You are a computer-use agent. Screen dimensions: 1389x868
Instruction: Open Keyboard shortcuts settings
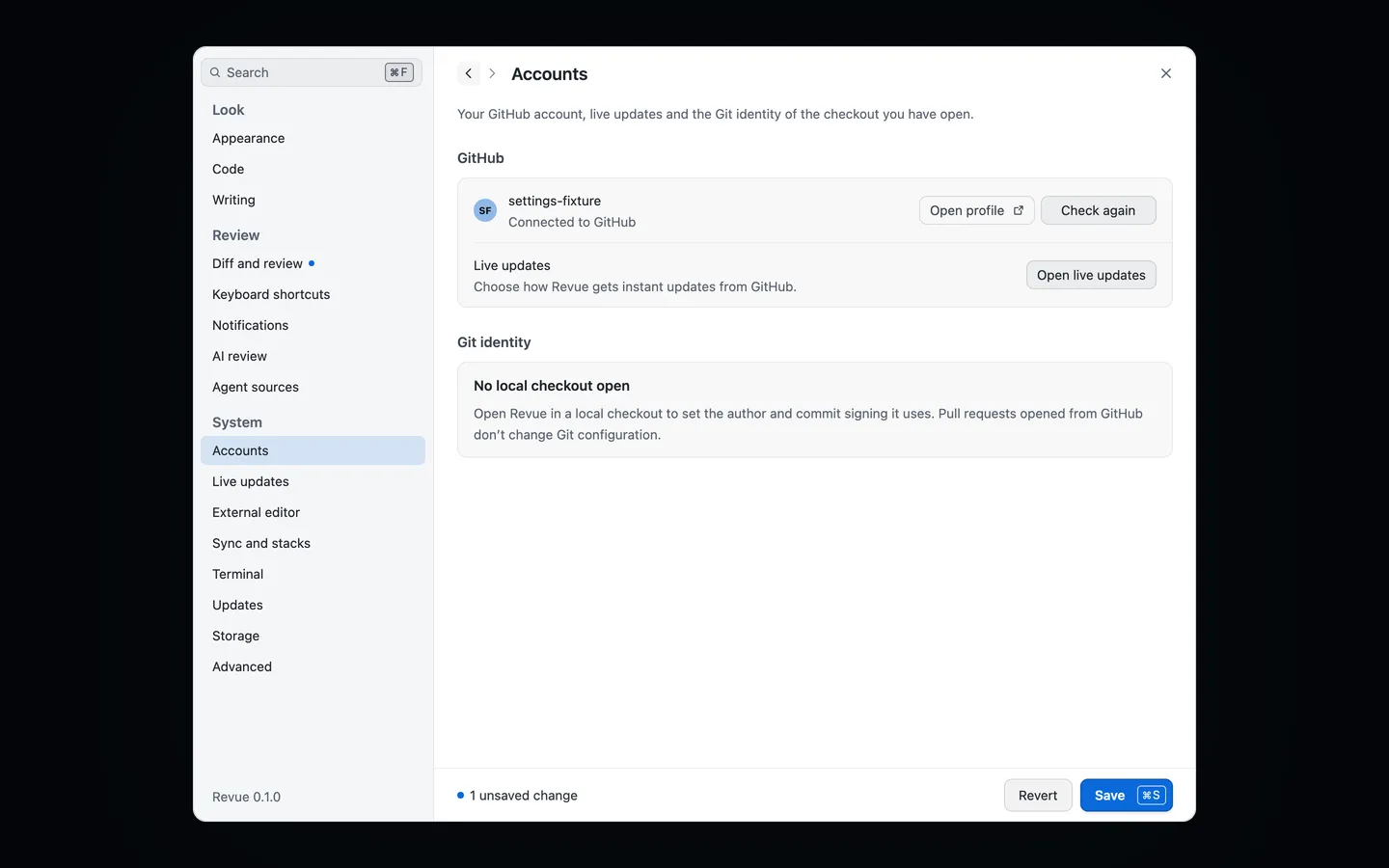[x=313, y=294]
